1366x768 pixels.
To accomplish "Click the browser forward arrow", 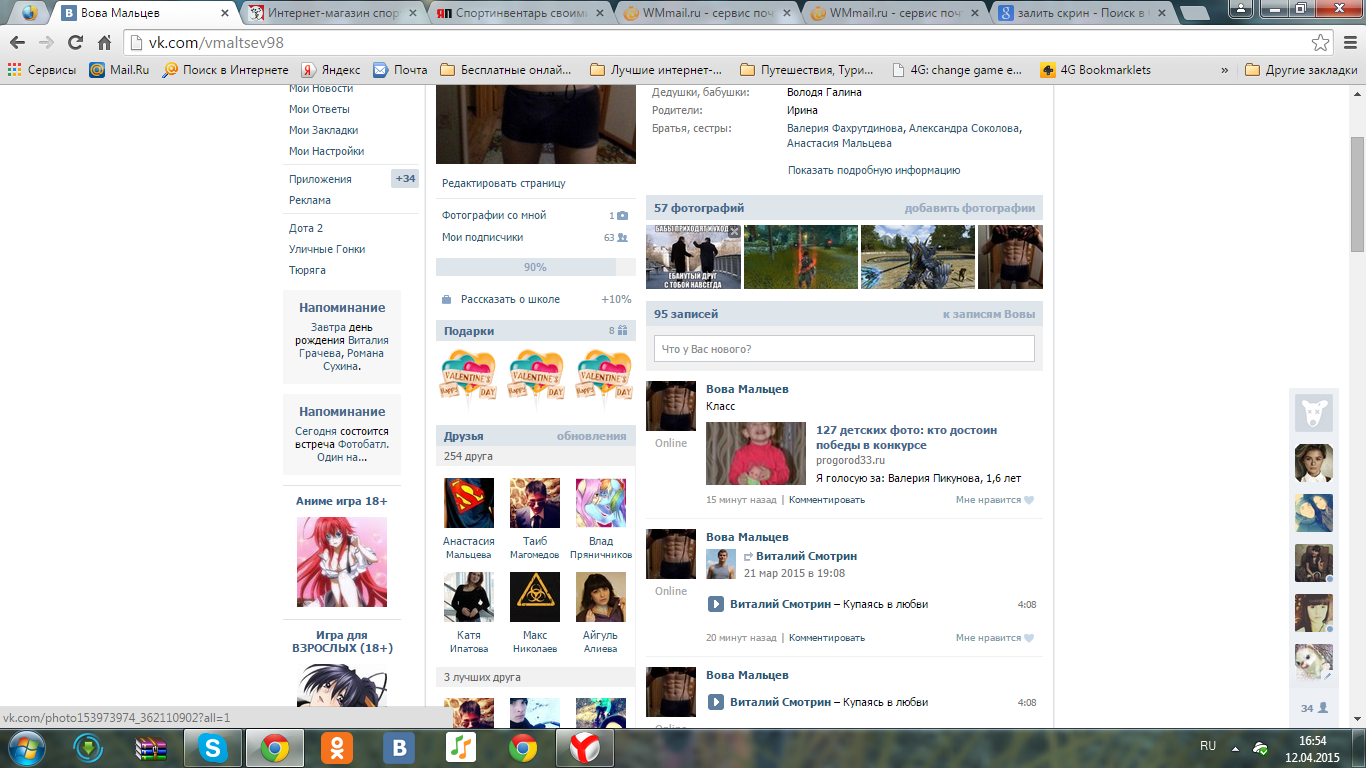I will tap(46, 43).
